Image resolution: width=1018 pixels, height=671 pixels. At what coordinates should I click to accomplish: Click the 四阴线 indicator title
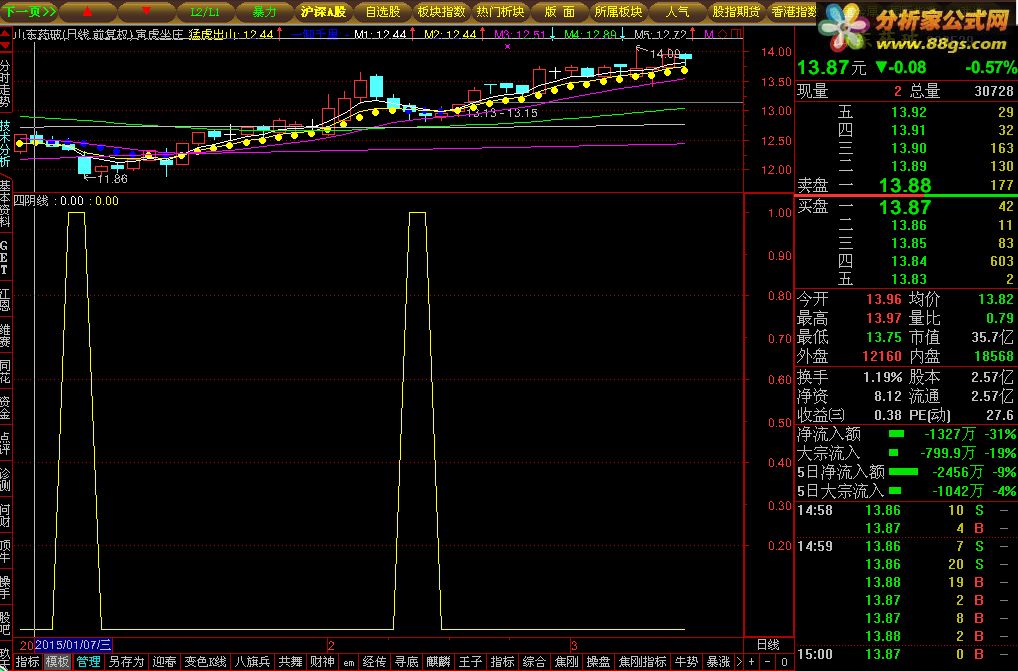[x=31, y=201]
